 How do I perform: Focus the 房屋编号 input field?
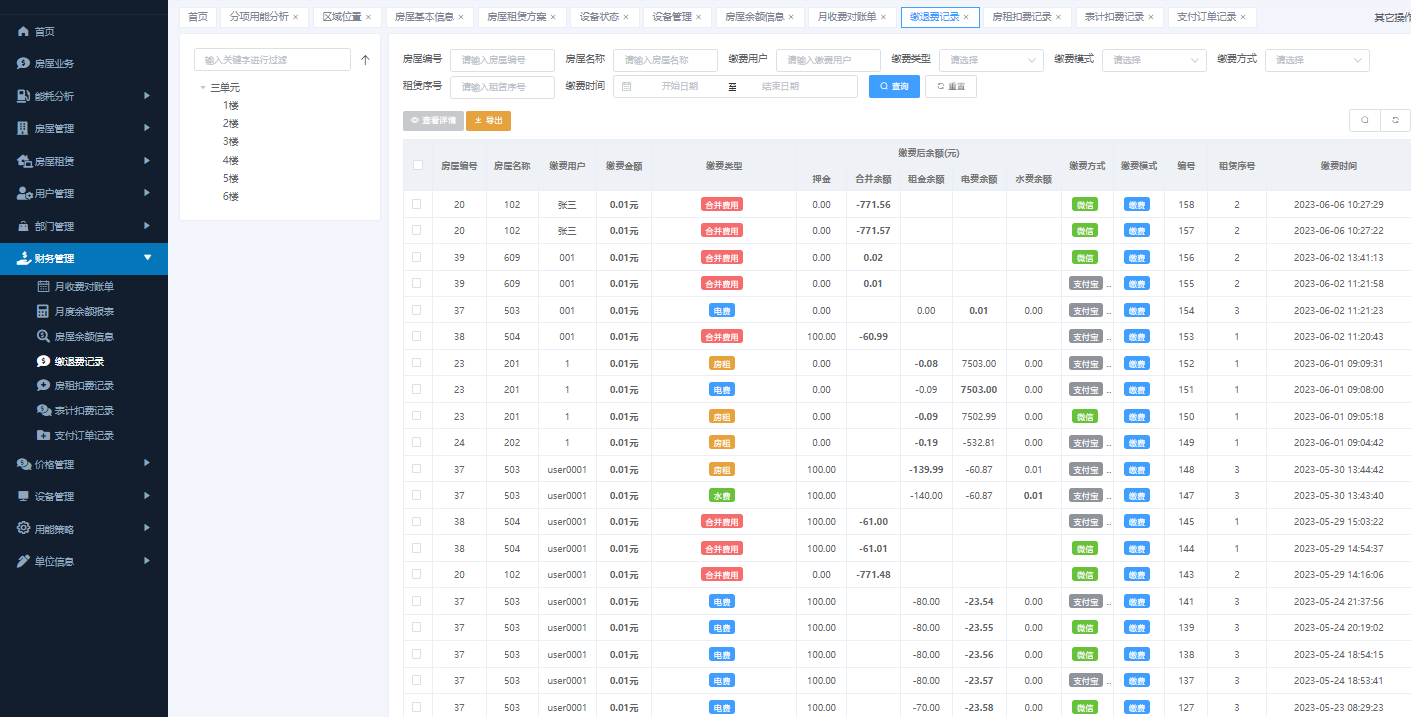pos(502,60)
